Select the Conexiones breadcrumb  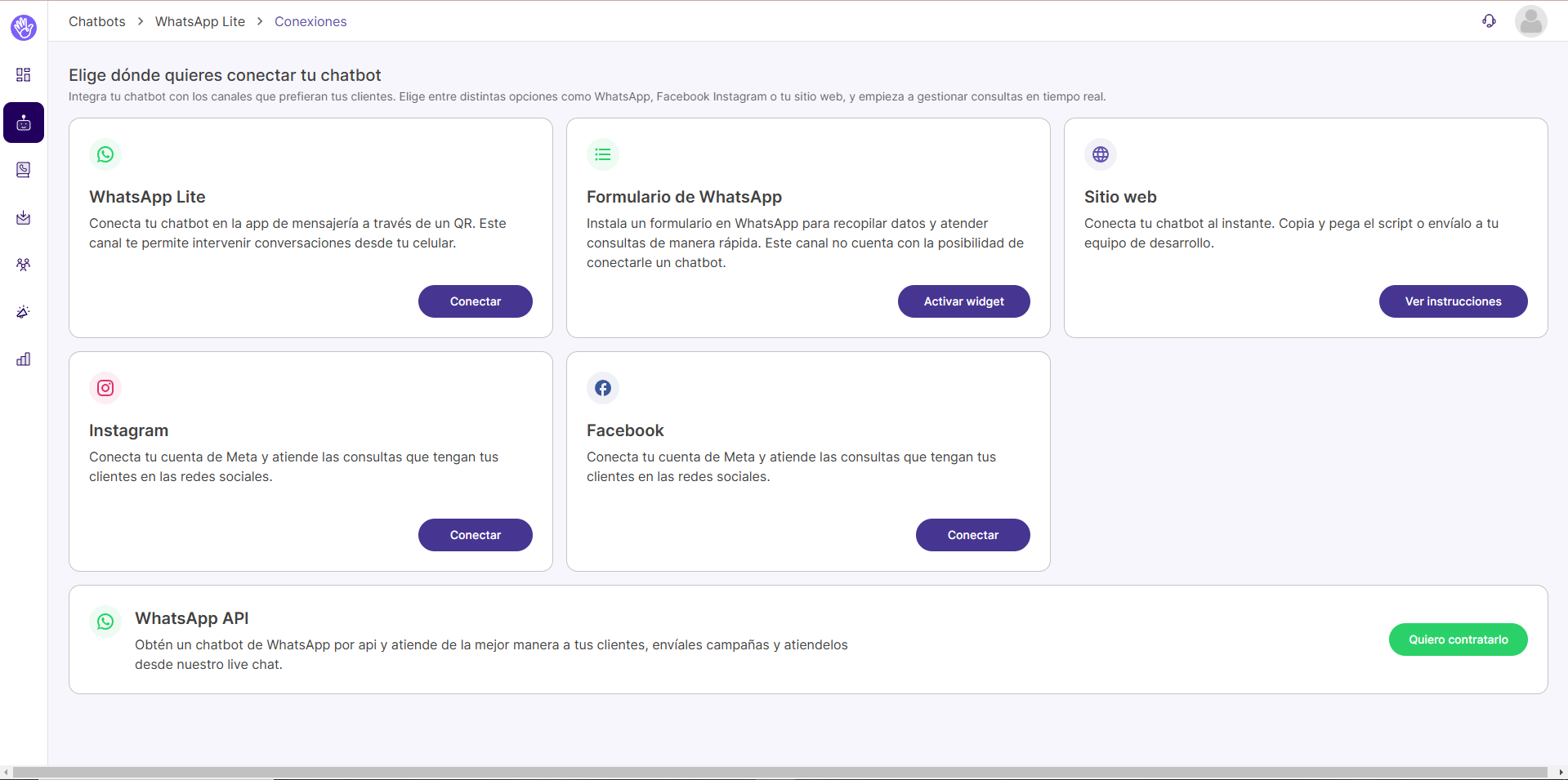tap(310, 21)
